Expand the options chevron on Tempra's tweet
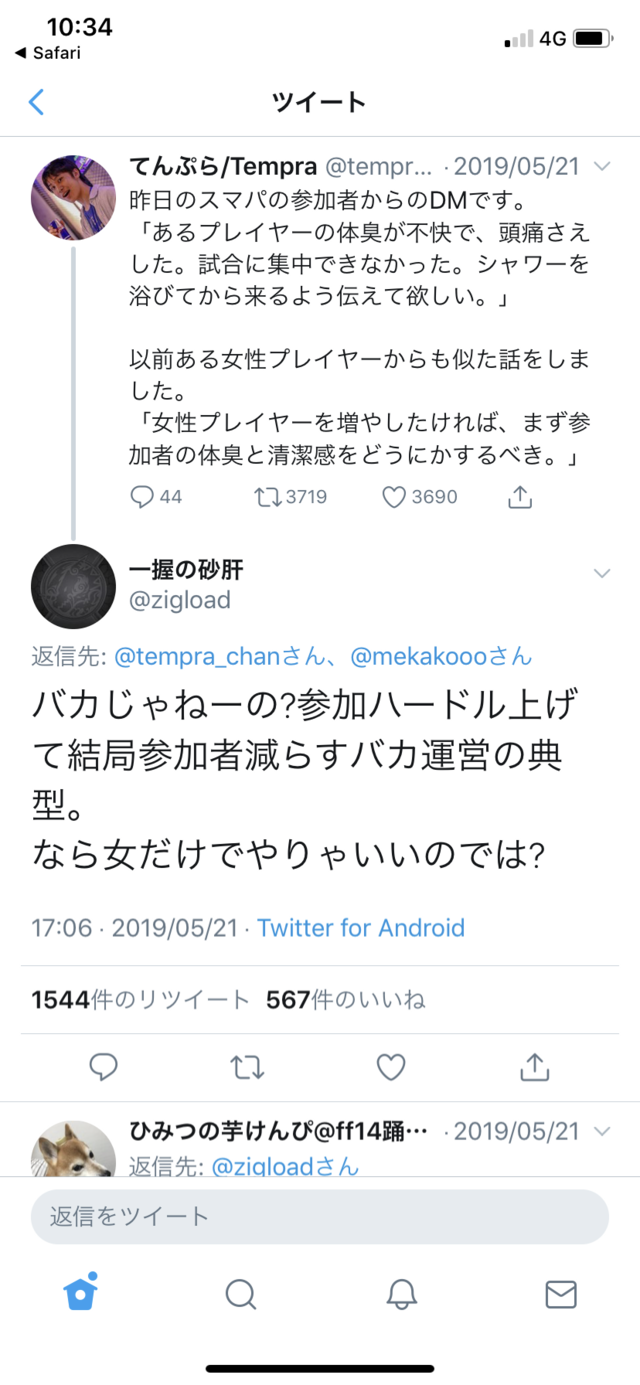The image size is (640, 1385). click(601, 166)
